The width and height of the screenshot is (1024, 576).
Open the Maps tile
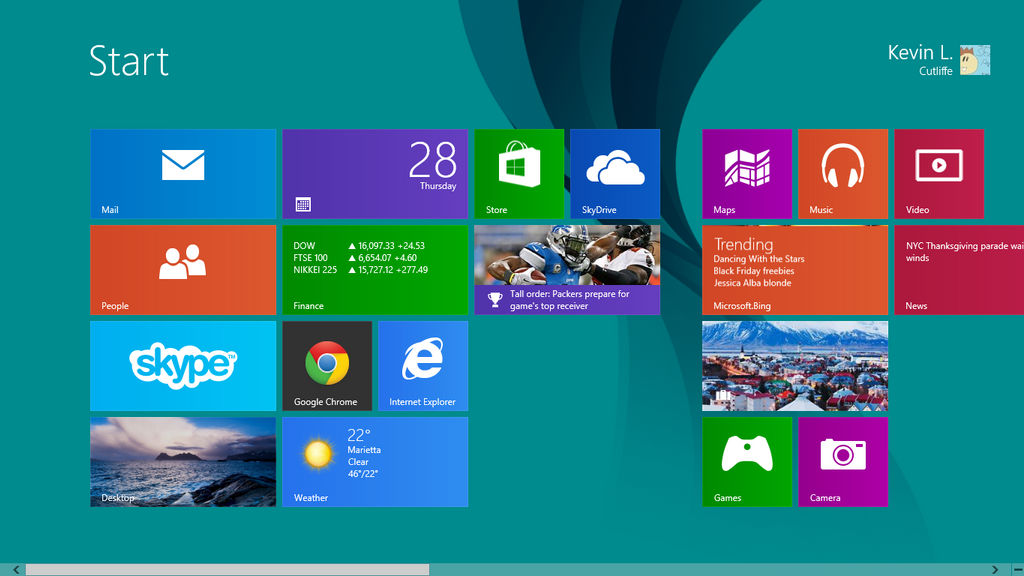[747, 174]
